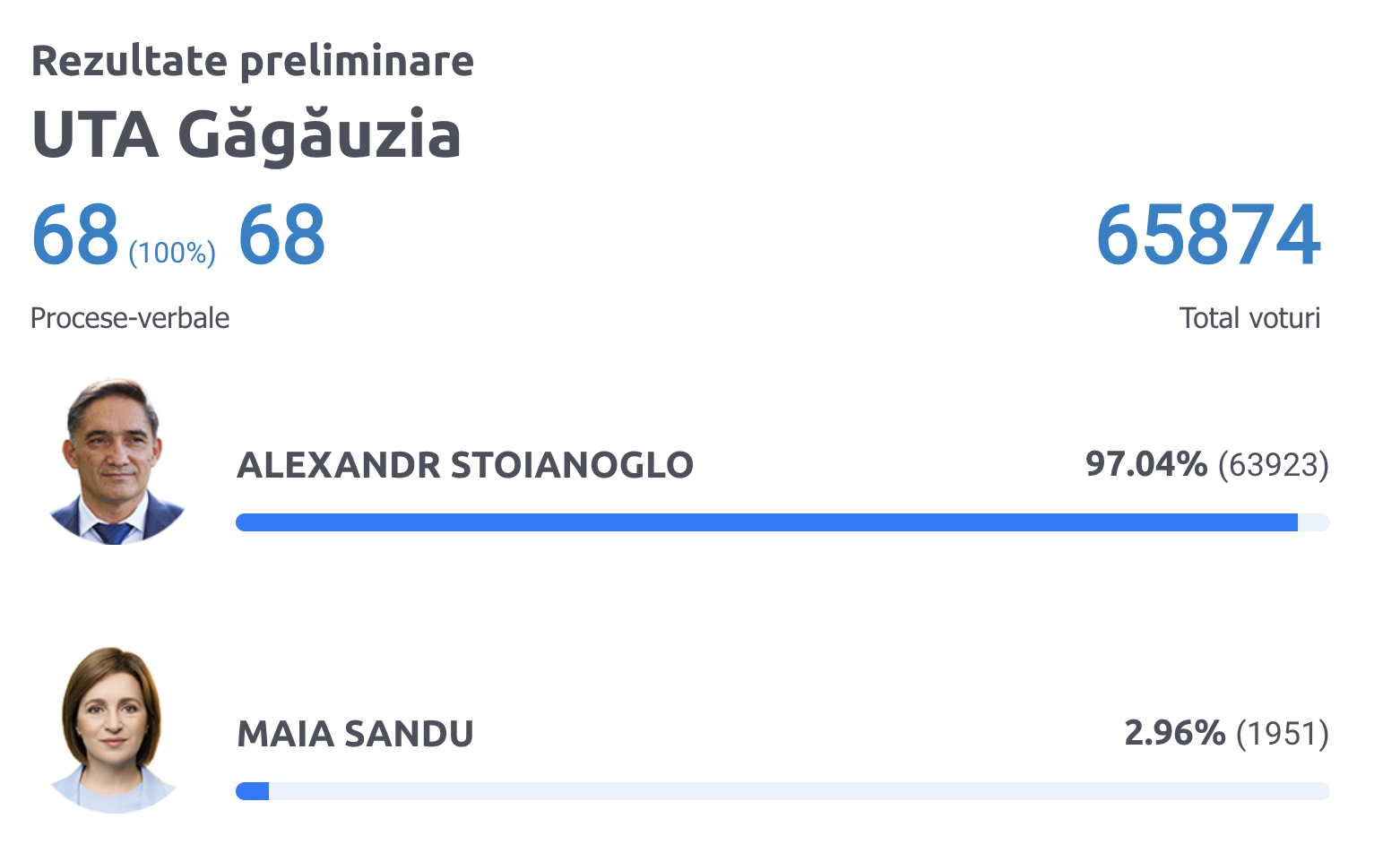This screenshot has height=853, width=1400.
Task: Click the Total voturi label
Action: pos(1249,318)
